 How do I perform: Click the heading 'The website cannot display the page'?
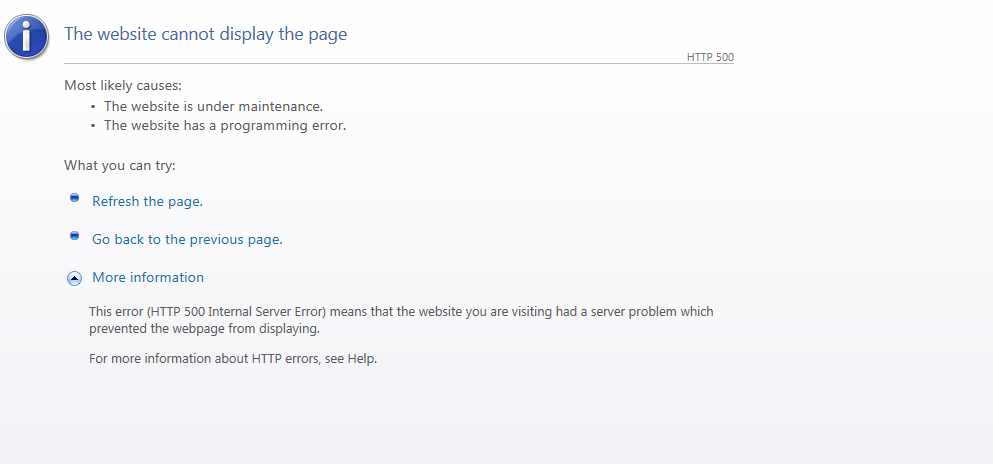[x=205, y=34]
